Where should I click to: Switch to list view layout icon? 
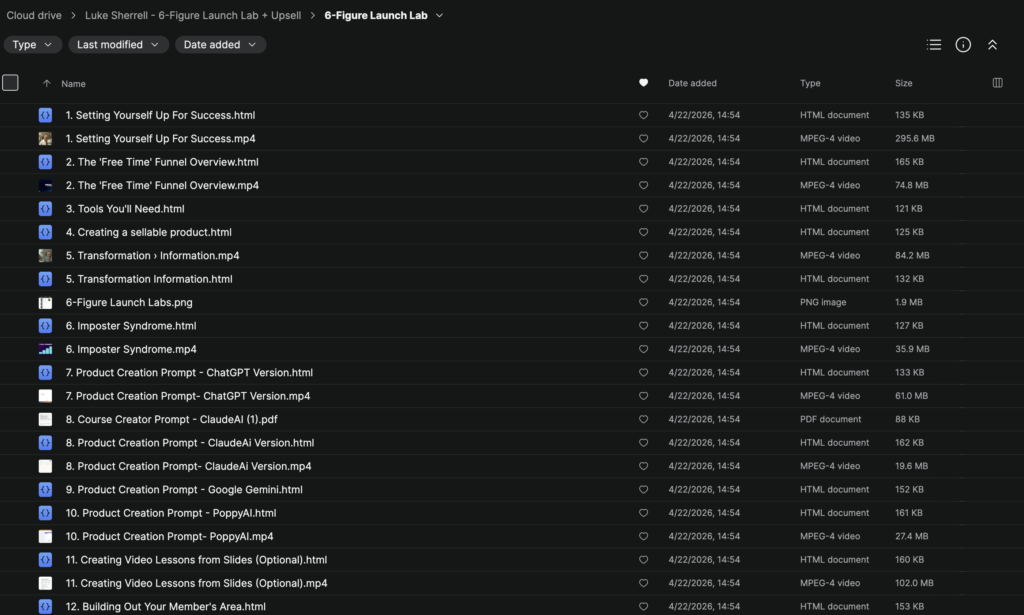pos(934,45)
